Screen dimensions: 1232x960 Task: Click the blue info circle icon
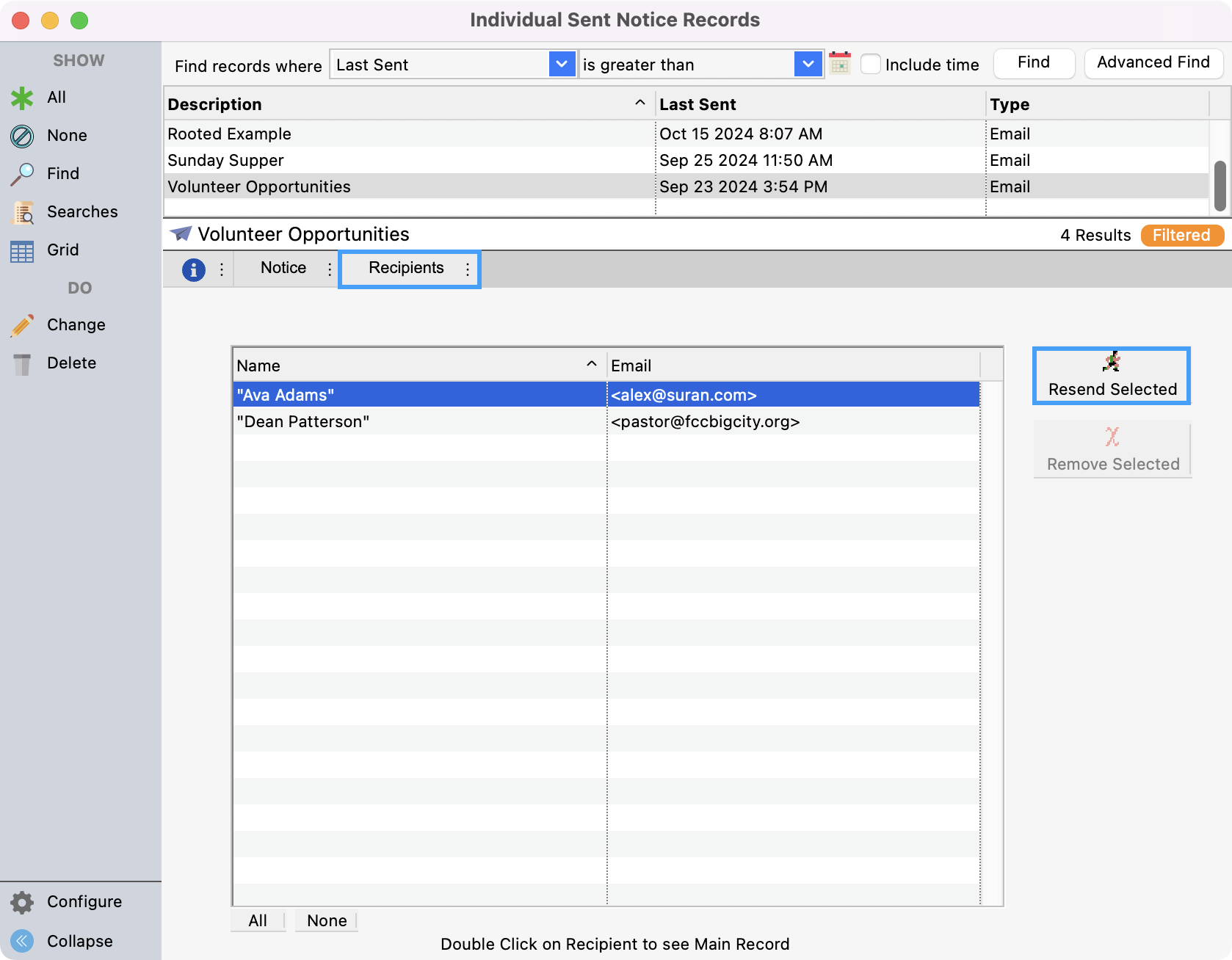click(x=193, y=269)
